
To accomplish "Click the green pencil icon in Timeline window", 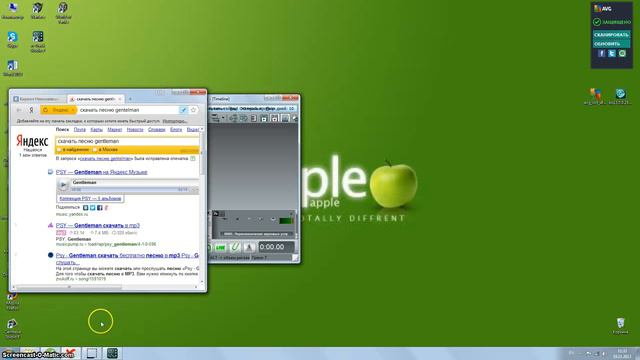I will (235, 247).
